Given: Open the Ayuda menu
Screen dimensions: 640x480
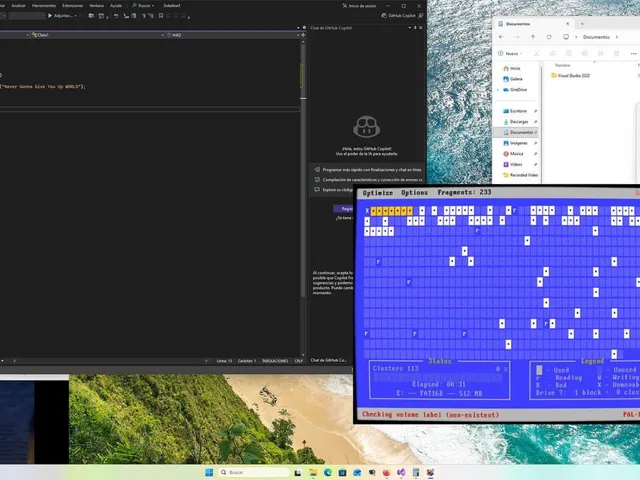Looking at the screenshot, I should (x=116, y=6).
